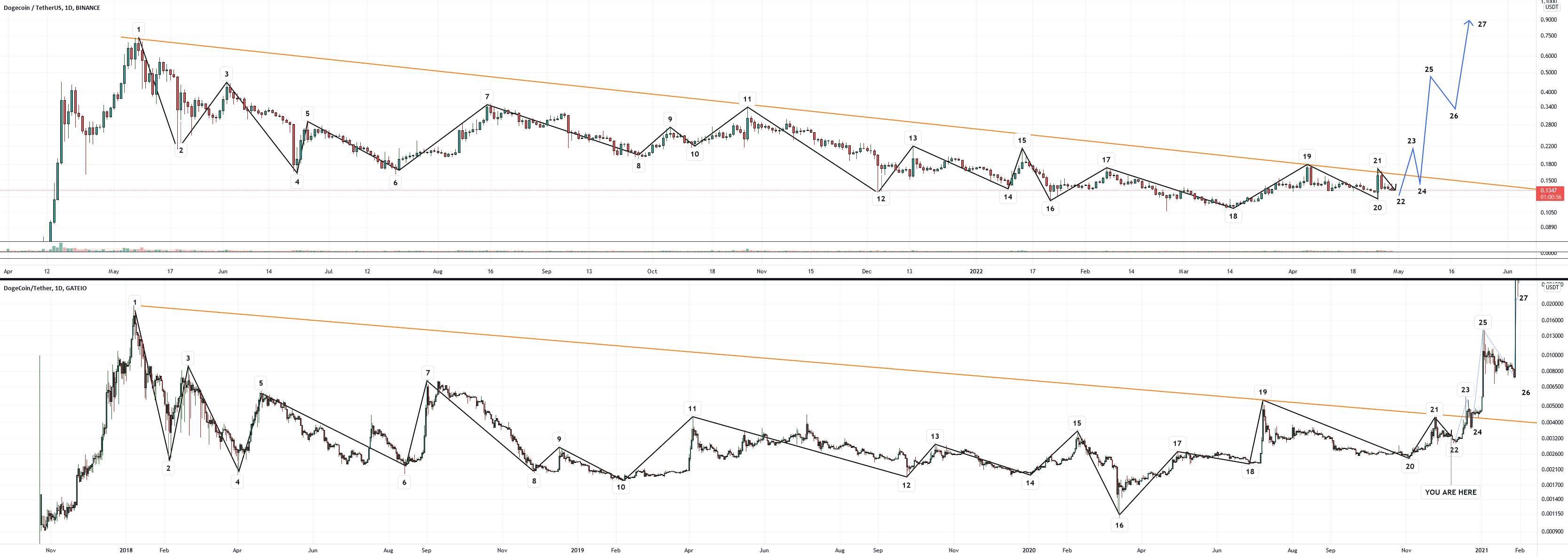1568x557 pixels.
Task: Select wave label 11 on the Binance chart
Action: click(x=747, y=99)
